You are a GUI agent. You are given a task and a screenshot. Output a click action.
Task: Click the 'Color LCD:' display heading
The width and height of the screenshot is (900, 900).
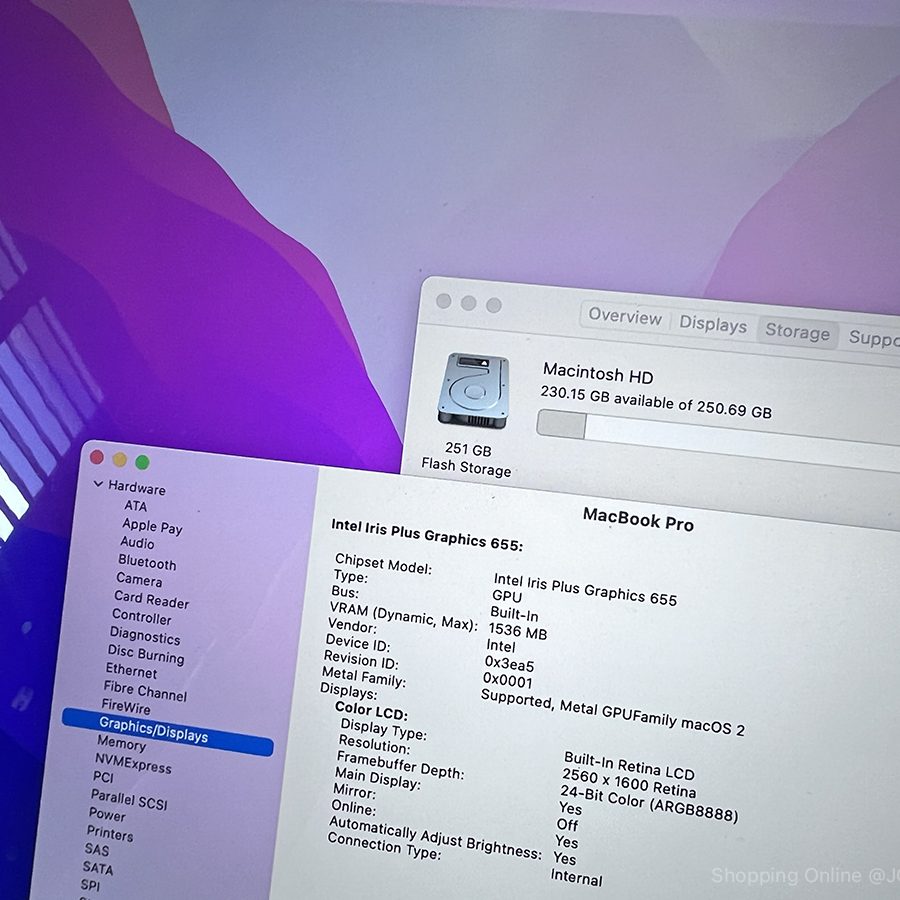pos(371,711)
